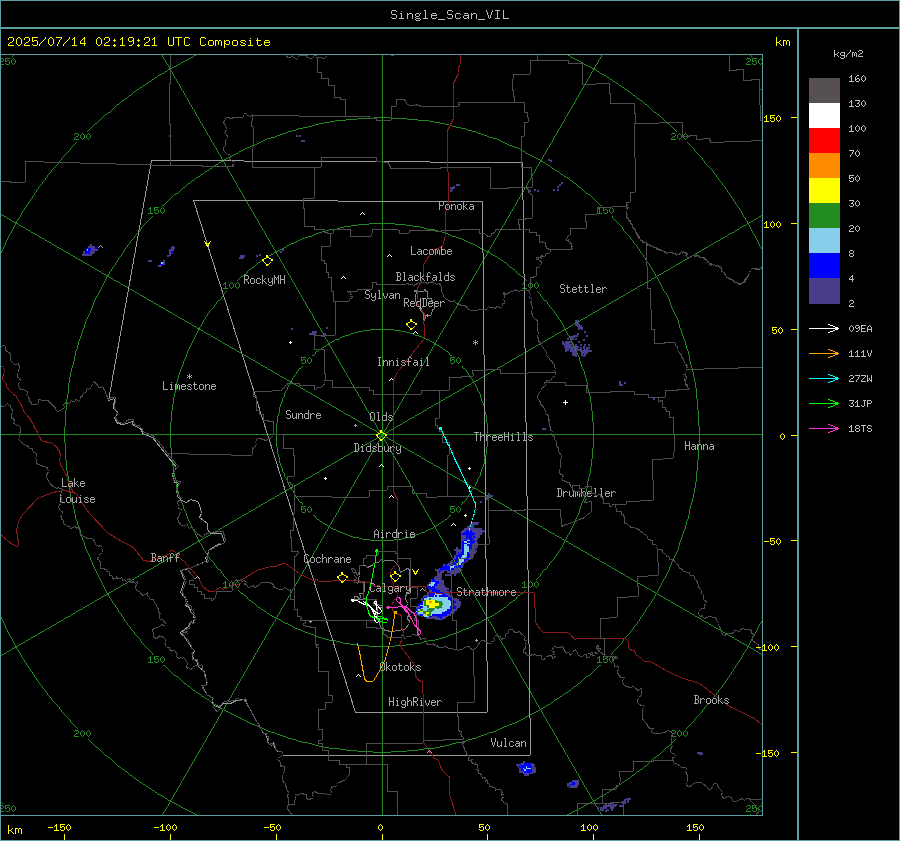Choose the Vulcan town label
900x841 pixels.
(509, 743)
